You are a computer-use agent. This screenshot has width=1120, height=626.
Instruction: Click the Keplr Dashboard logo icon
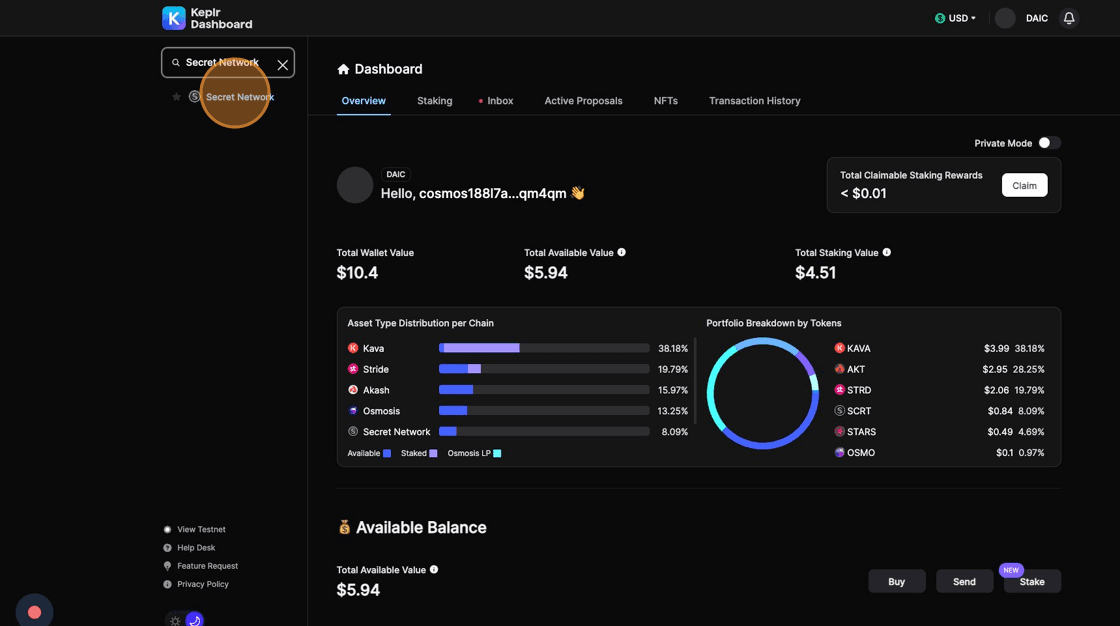tap(174, 18)
